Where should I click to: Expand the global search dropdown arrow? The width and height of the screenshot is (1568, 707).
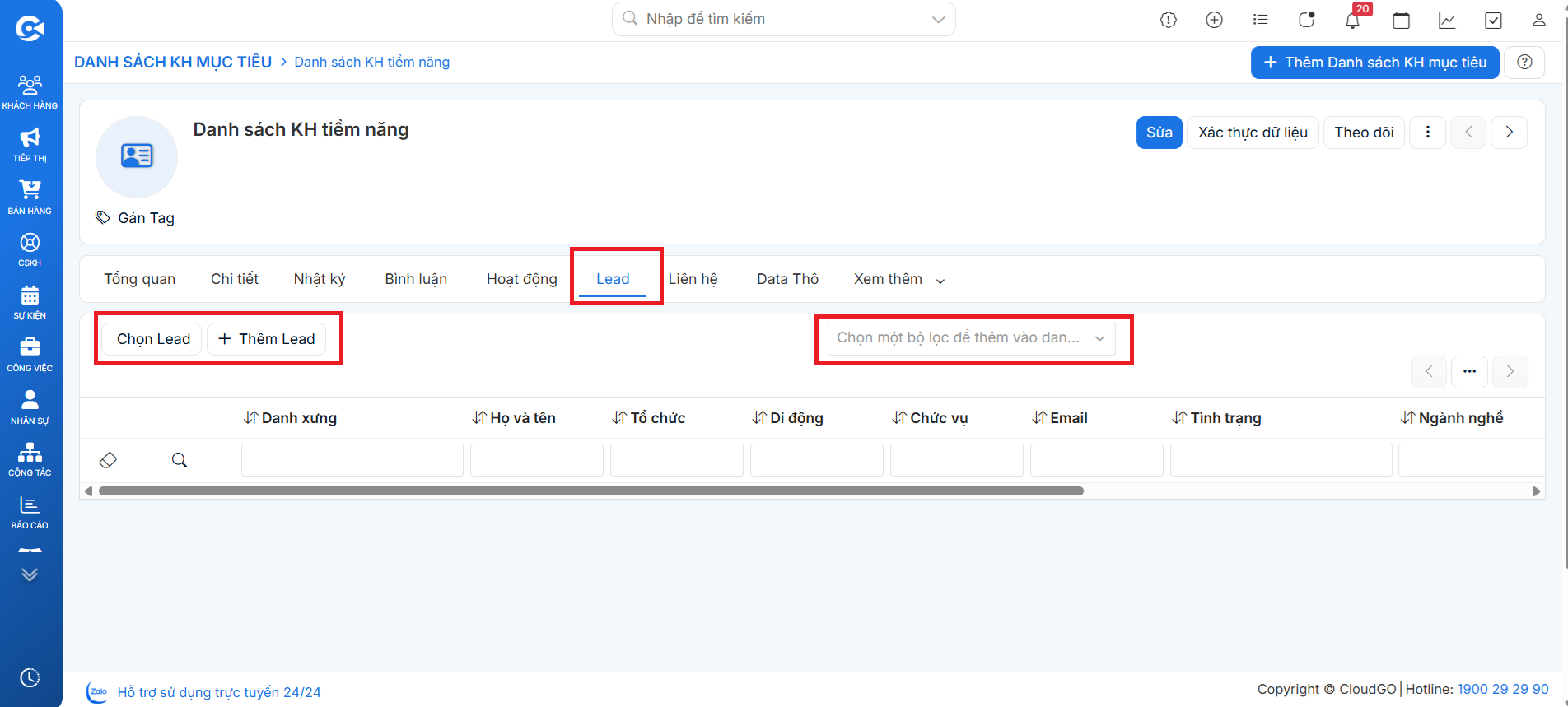(938, 20)
